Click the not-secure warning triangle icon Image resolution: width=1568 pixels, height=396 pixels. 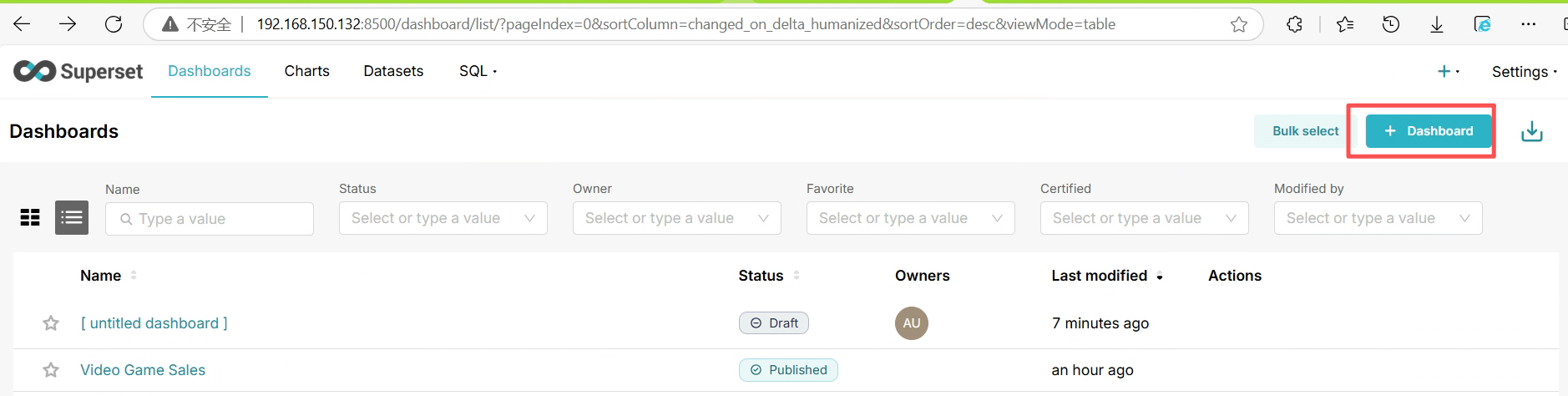click(170, 24)
